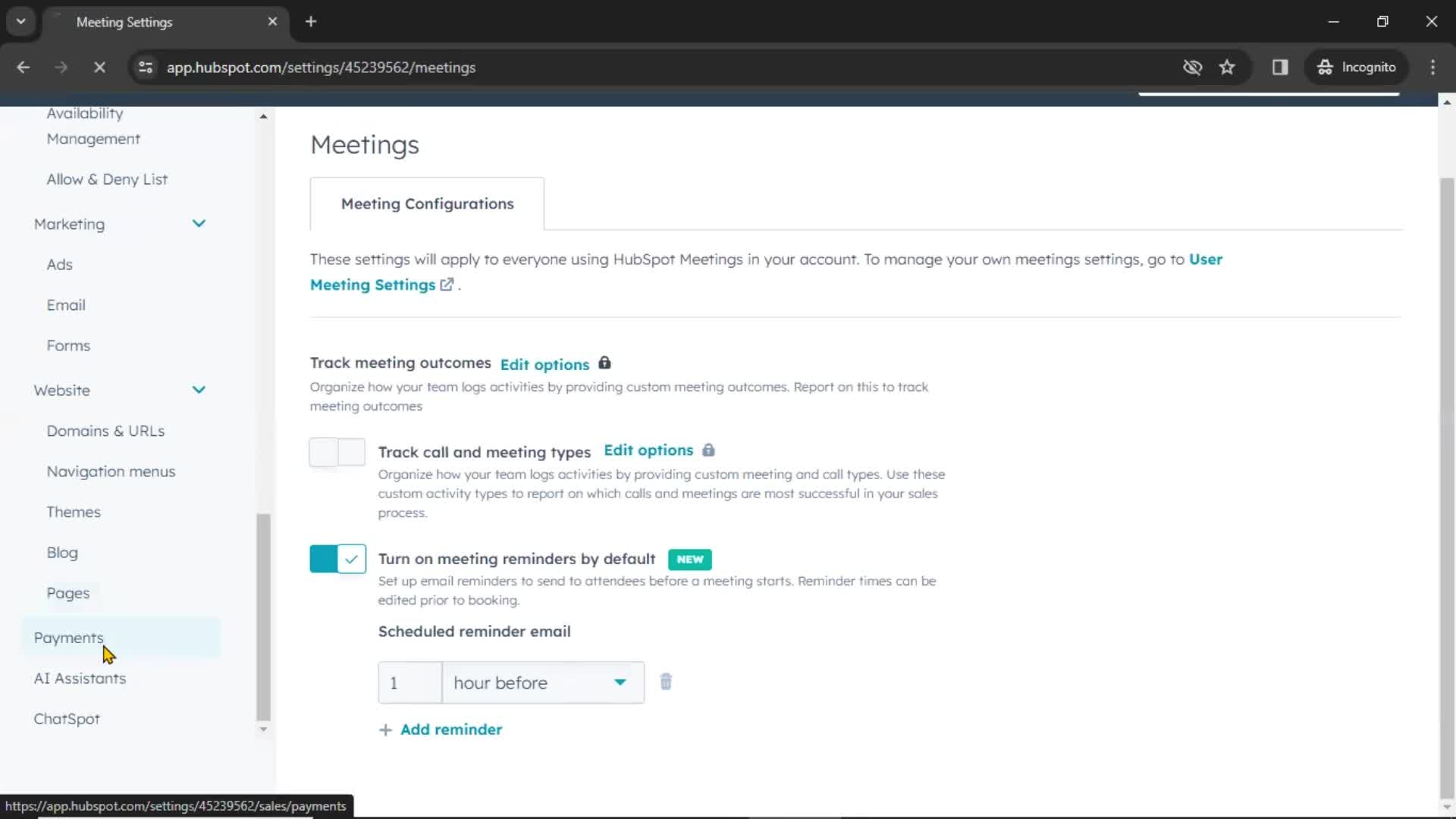Click the Payments menu item in sidebar
Screen dimensions: 1456x819
(x=69, y=638)
